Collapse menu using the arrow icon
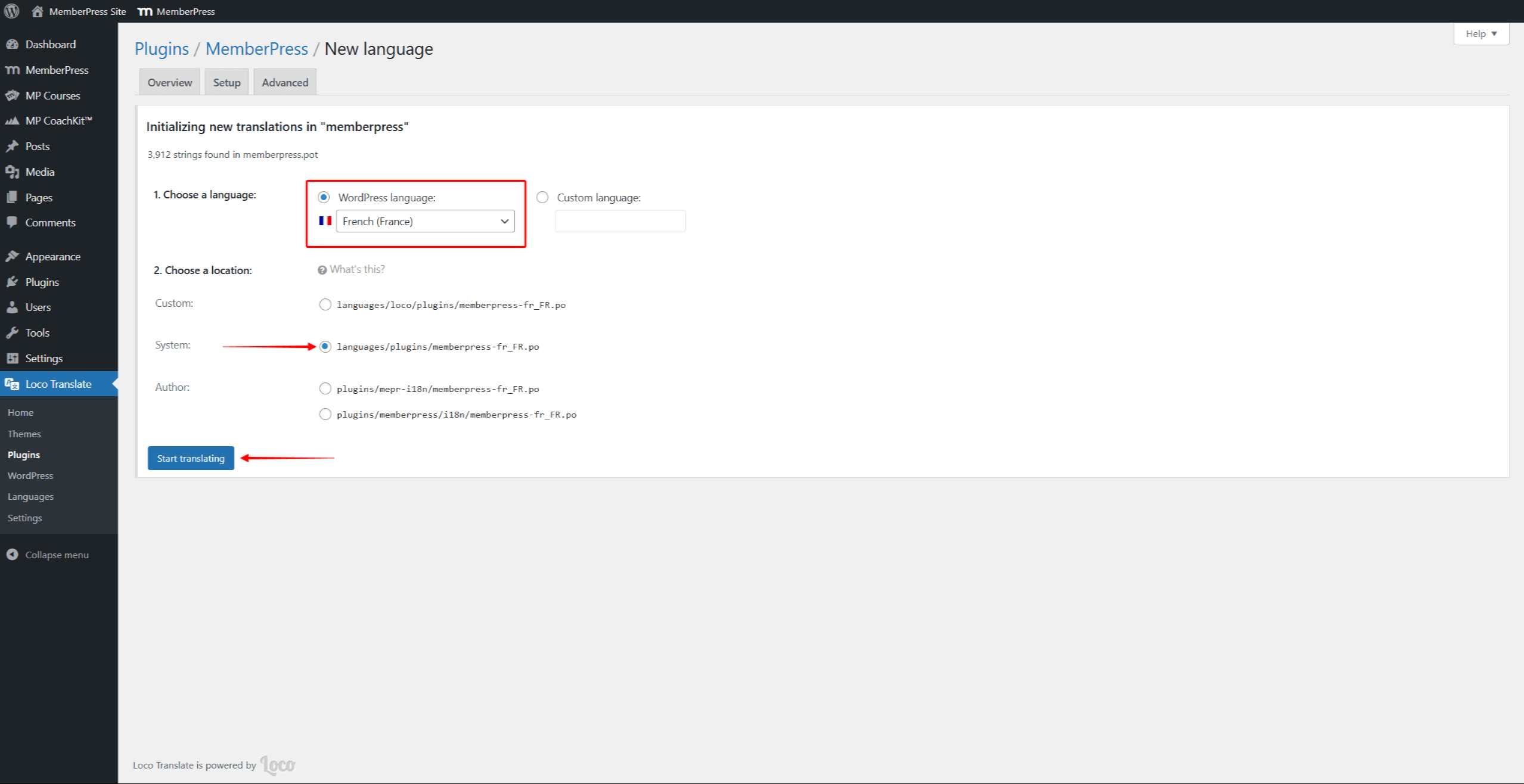The image size is (1524, 784). [12, 554]
